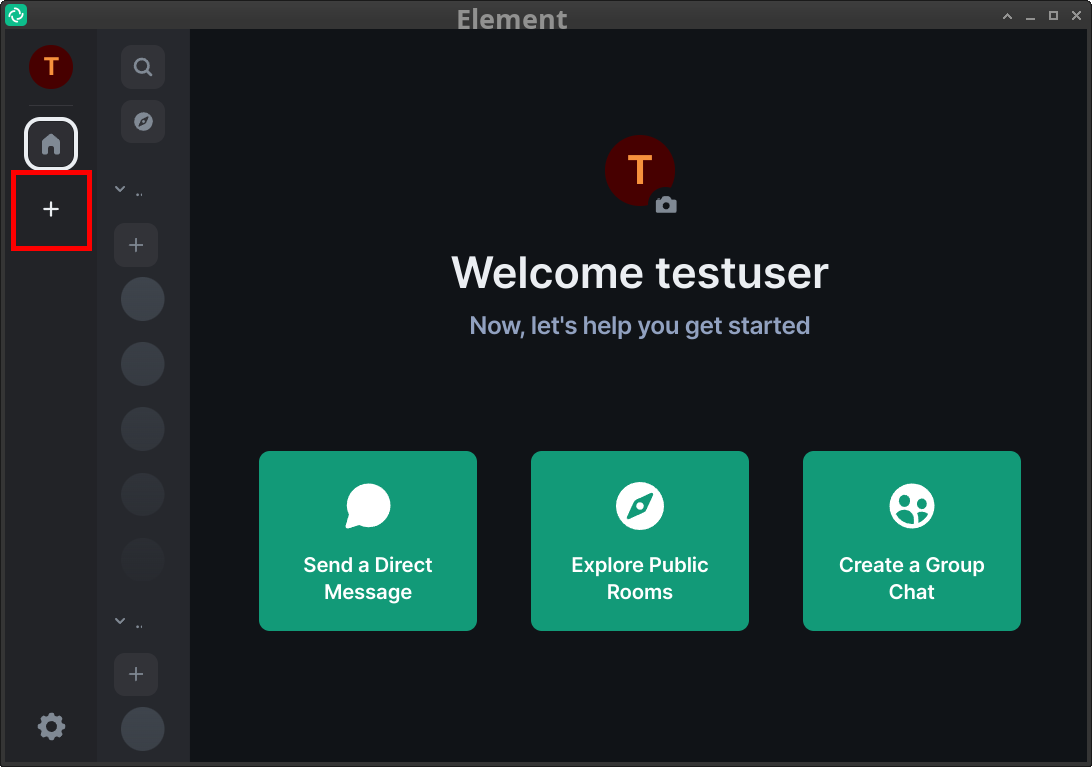Collapse the lower room list section chevron
This screenshot has width=1092, height=767.
(x=120, y=621)
